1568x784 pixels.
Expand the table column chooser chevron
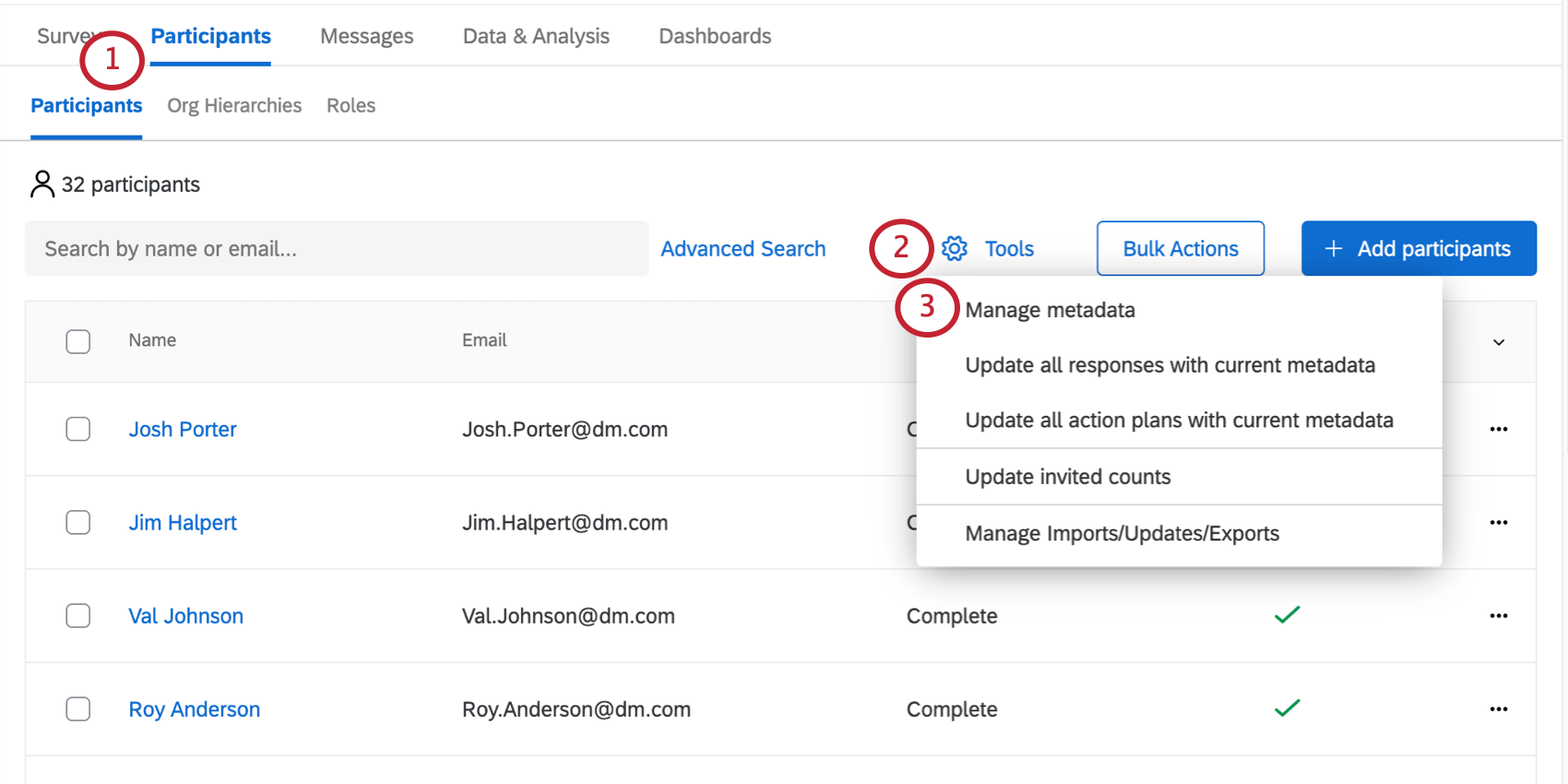1499,342
